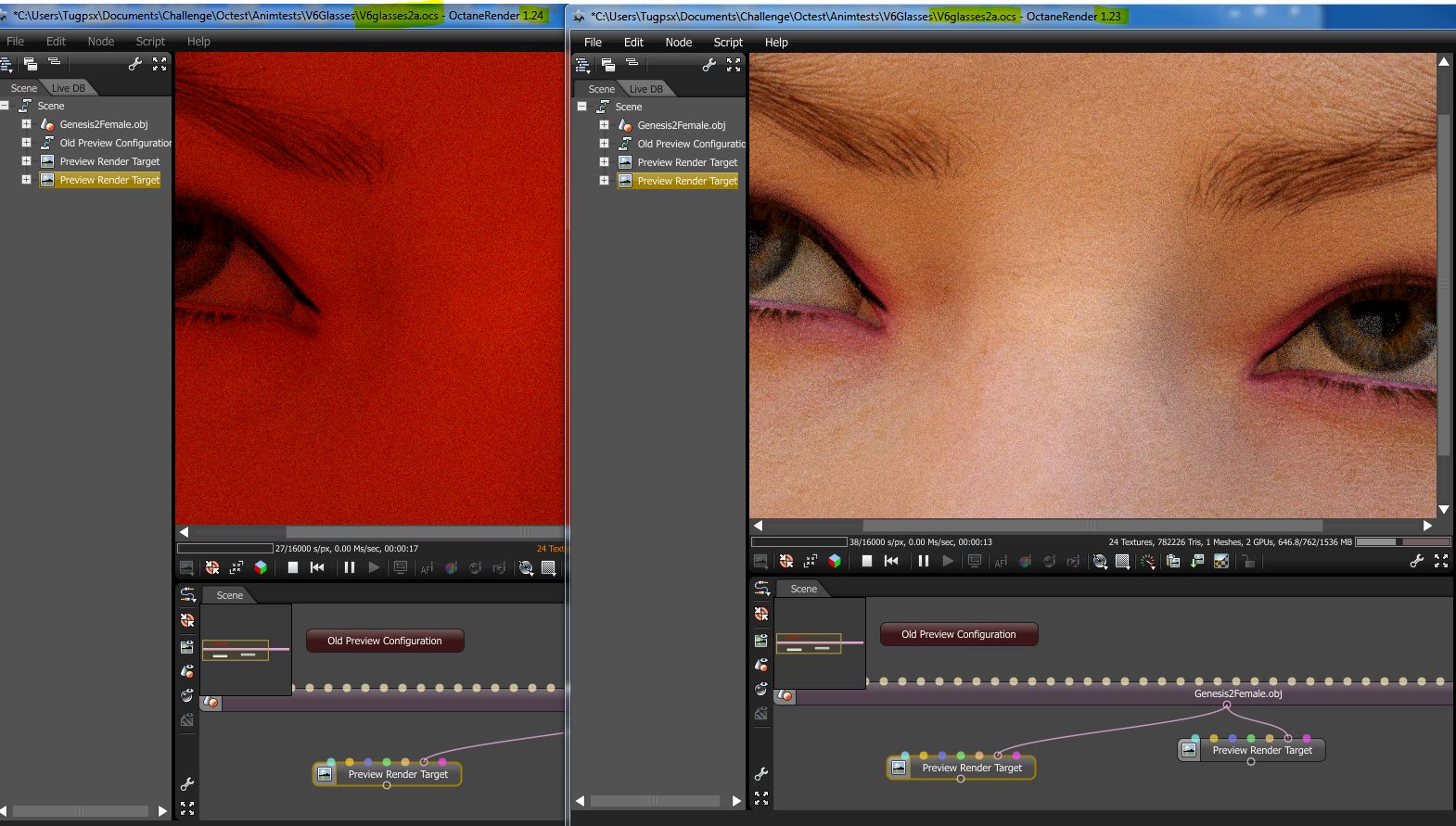Image resolution: width=1456 pixels, height=826 pixels.
Task: Expand Old Preview Configuration in the 1.23 outliner
Action: [x=604, y=144]
